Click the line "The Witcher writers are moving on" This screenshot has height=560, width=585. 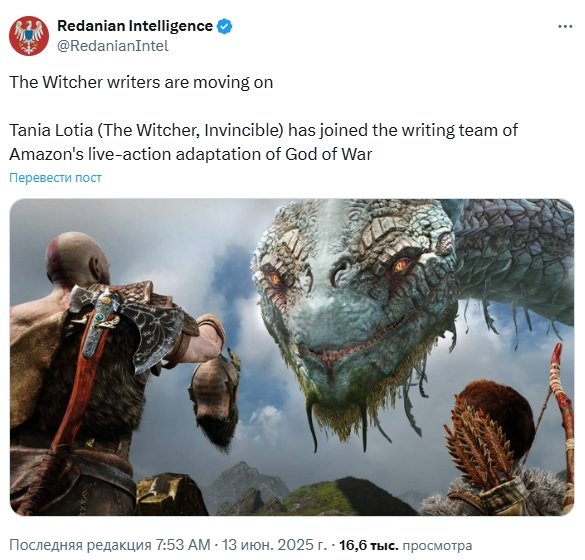pos(141,82)
